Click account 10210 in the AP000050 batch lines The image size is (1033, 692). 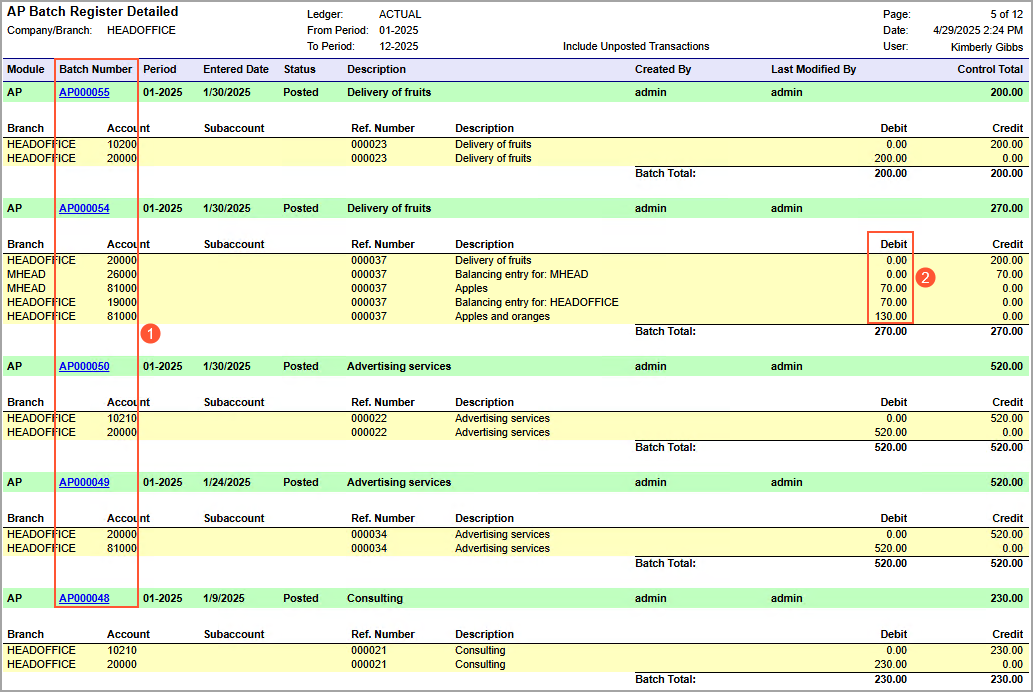point(122,418)
